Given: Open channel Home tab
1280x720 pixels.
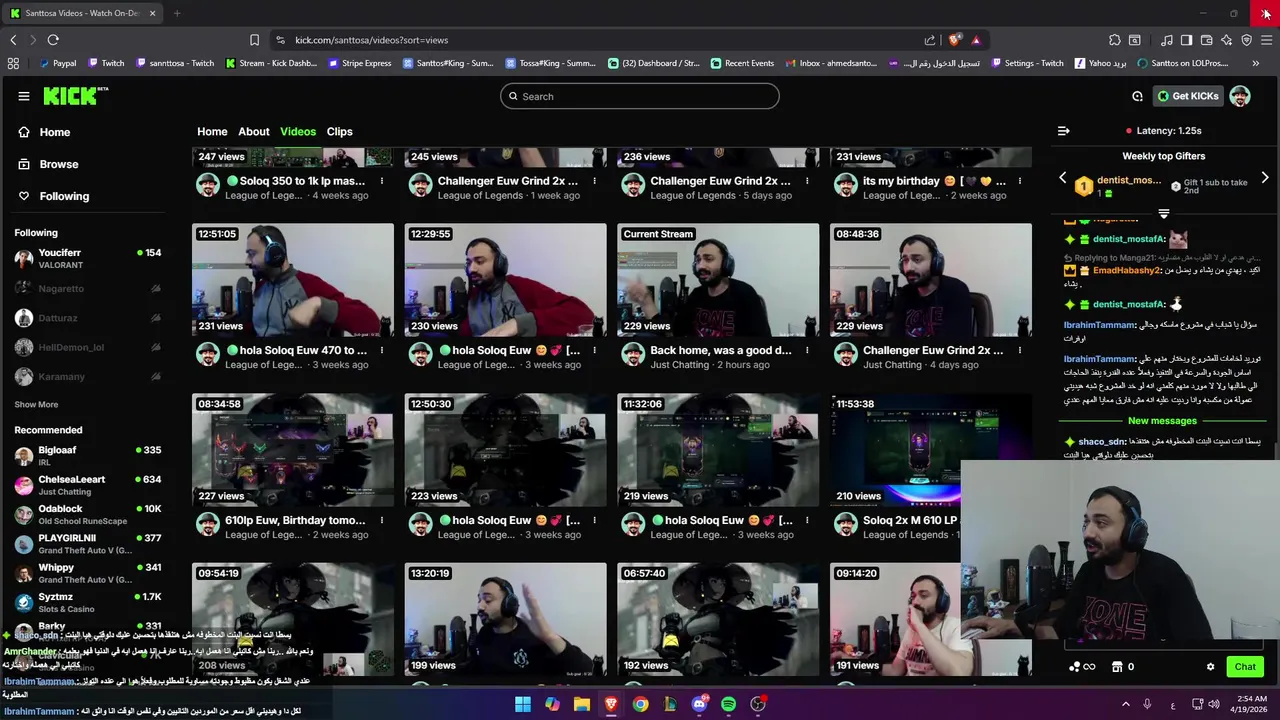Looking at the screenshot, I should (x=212, y=131).
